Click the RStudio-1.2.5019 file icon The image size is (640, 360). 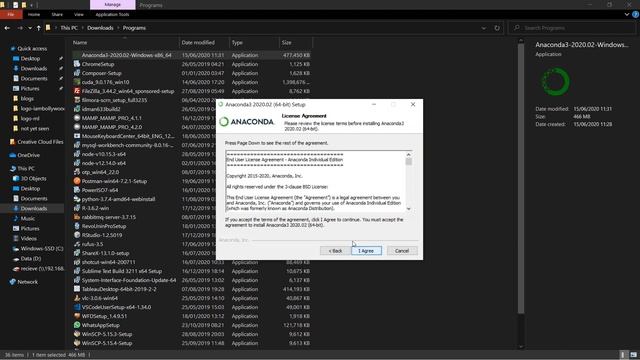point(77,235)
